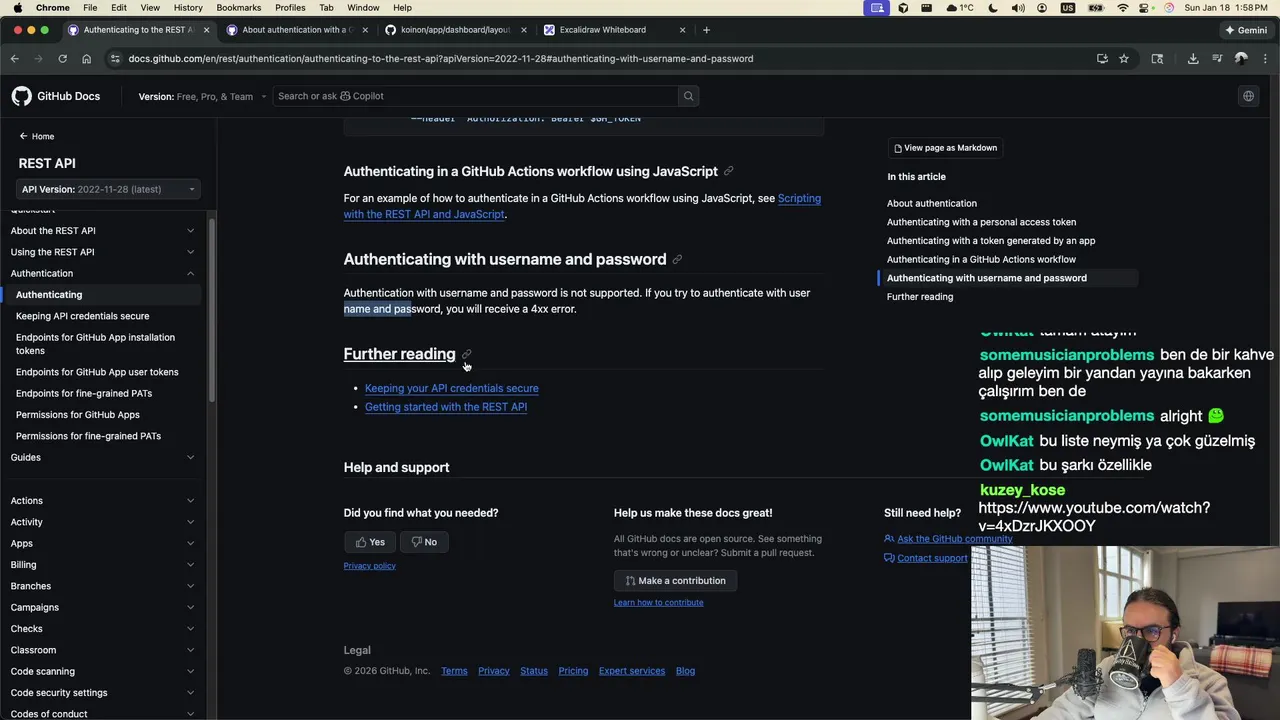Open Scripting with the REST API link
1280x720 pixels.
point(582,207)
